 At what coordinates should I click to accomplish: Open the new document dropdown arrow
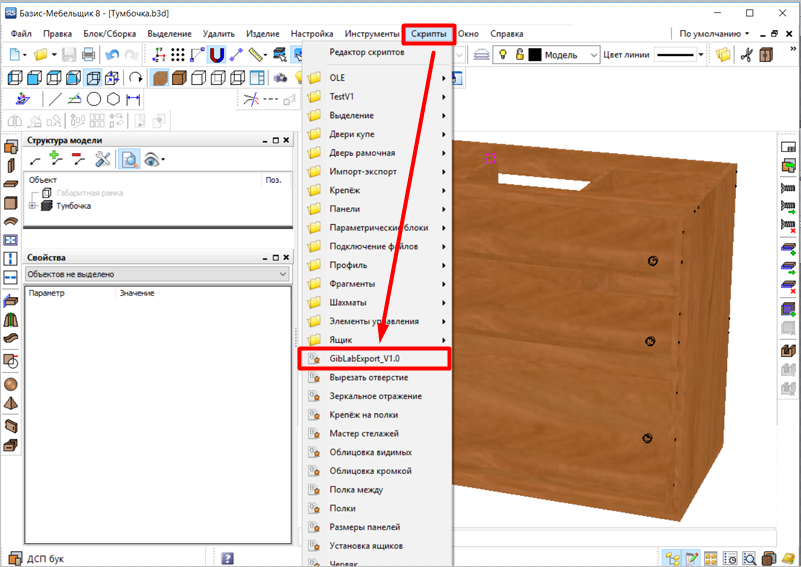pyautogui.click(x=25, y=54)
